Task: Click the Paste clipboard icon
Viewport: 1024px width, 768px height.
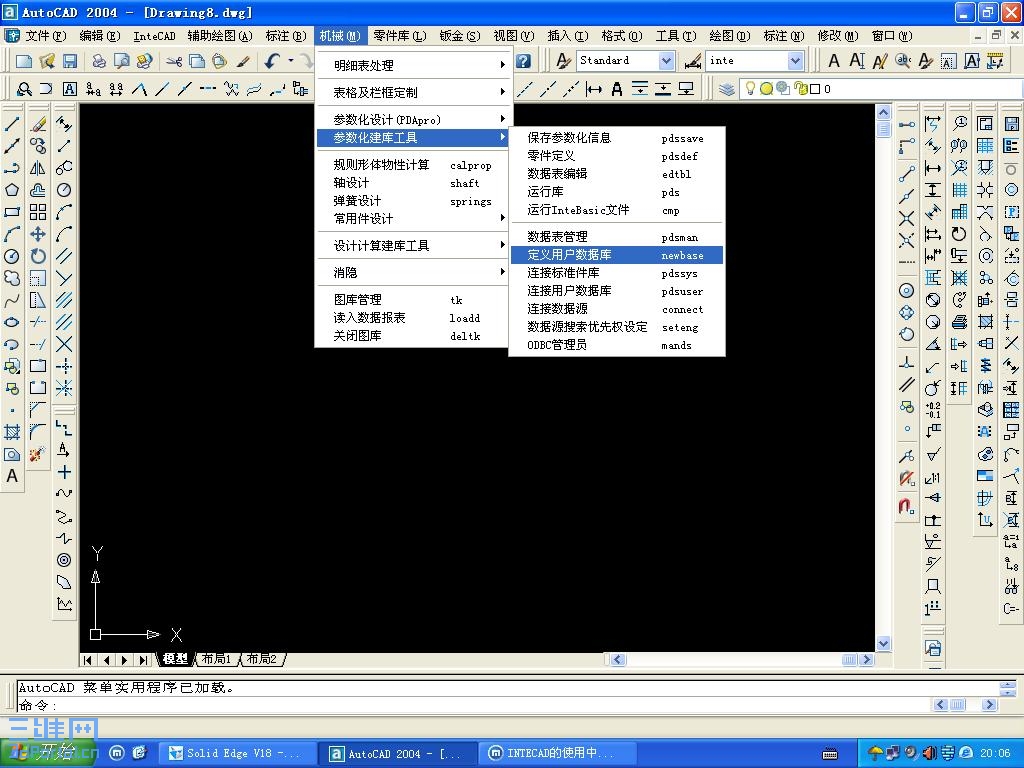Action: [219, 61]
